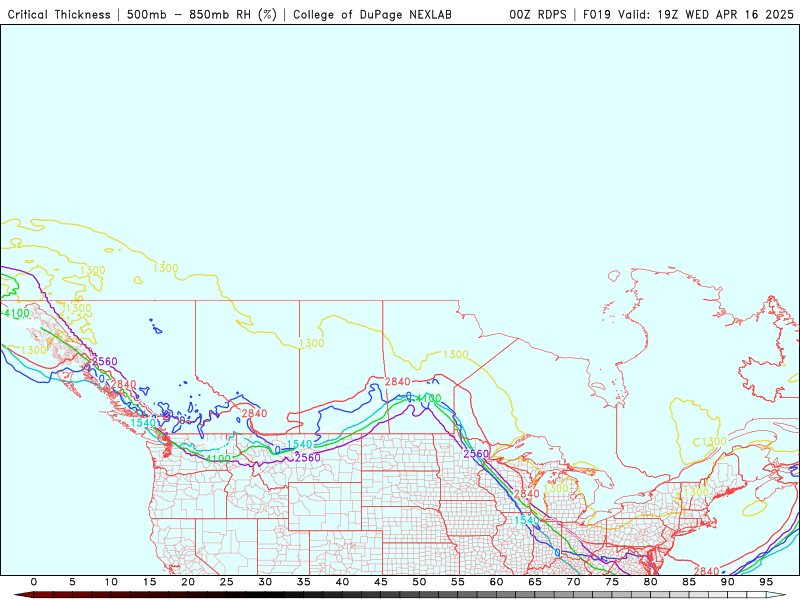The height and width of the screenshot is (600, 800).
Task: Click the "College of DuPage NEXLAB" text
Action: [x=372, y=14]
